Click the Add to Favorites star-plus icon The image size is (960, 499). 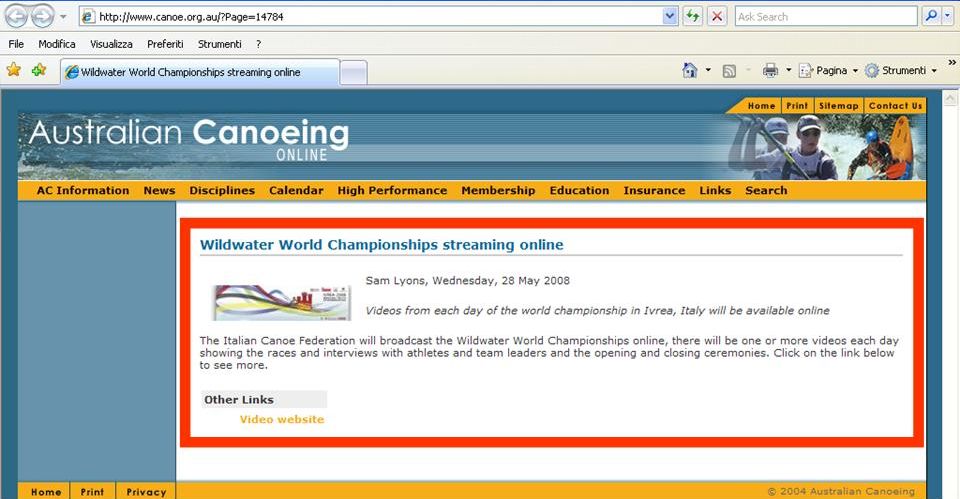(39, 70)
